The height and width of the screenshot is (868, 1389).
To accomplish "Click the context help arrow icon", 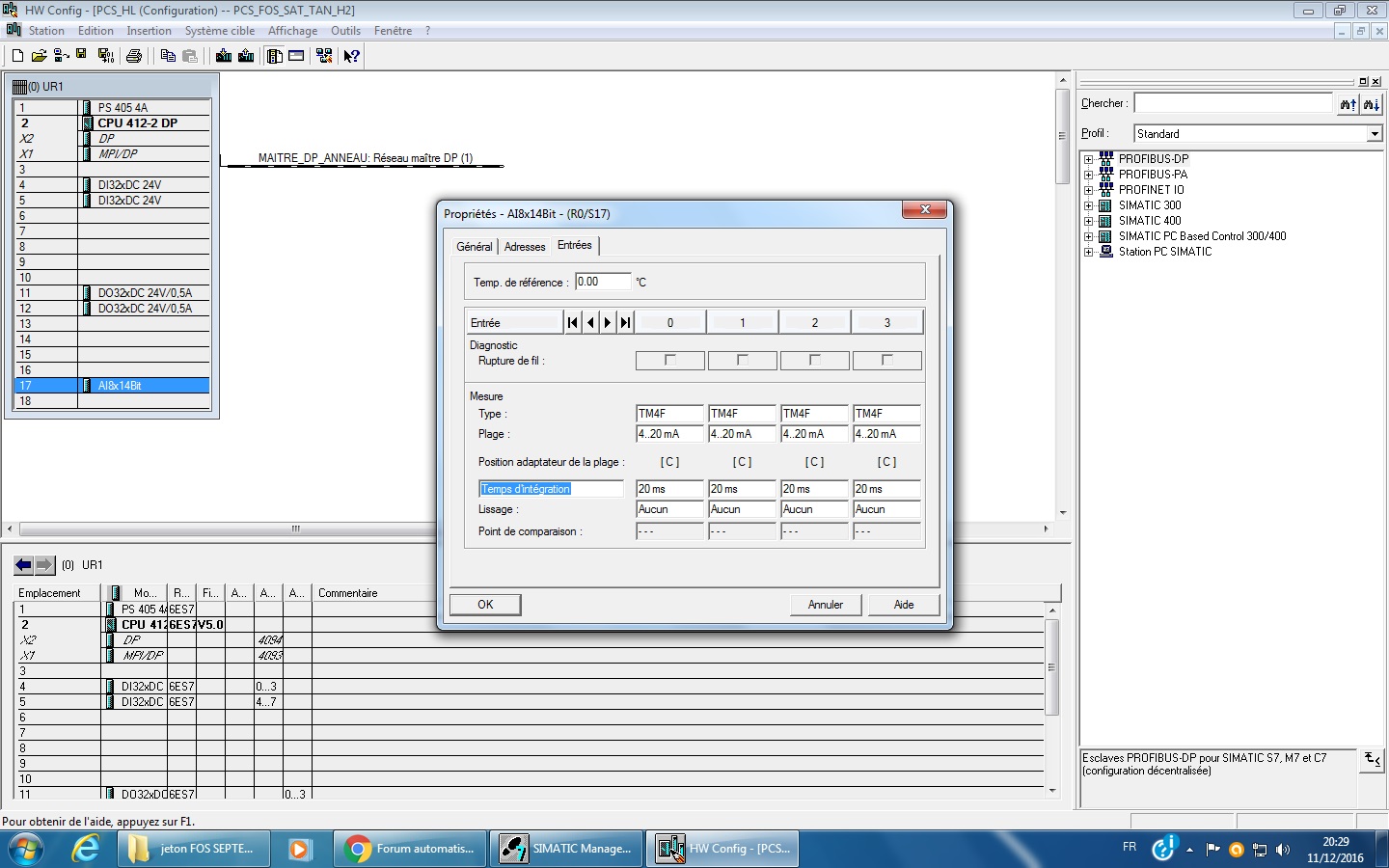I will click(x=351, y=56).
